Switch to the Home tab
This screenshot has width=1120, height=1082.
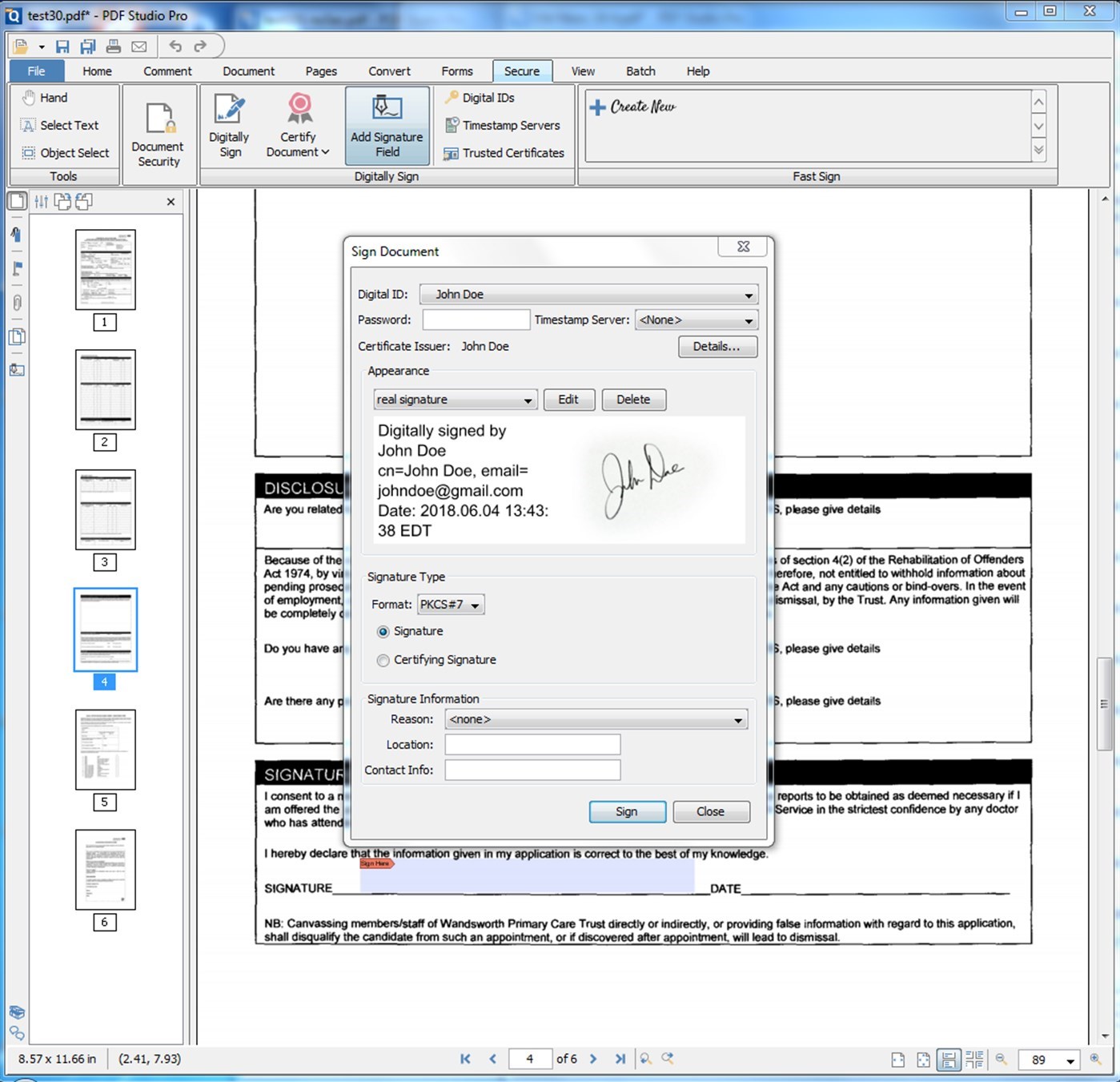pyautogui.click(x=97, y=71)
